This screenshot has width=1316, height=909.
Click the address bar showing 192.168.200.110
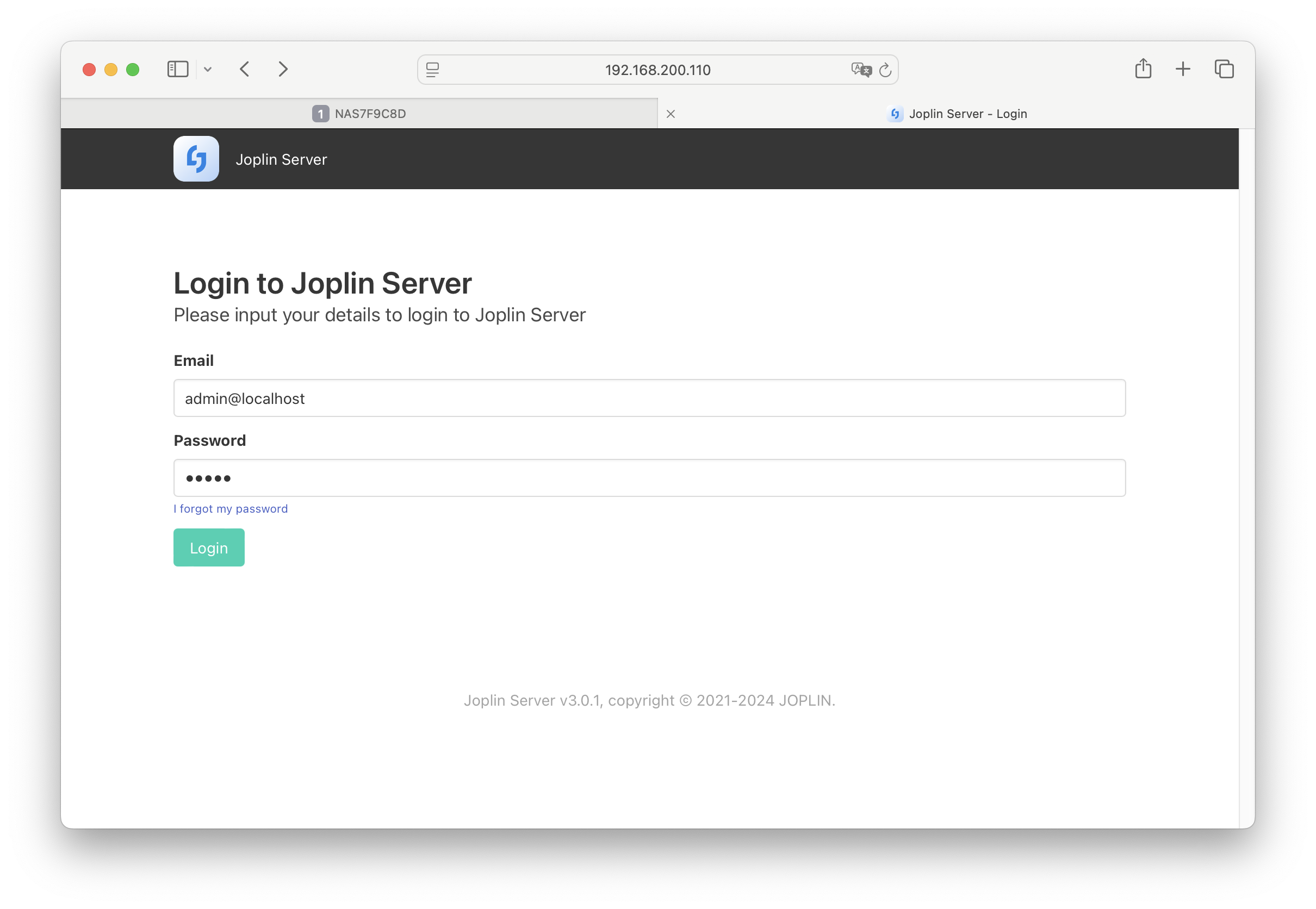click(658, 70)
